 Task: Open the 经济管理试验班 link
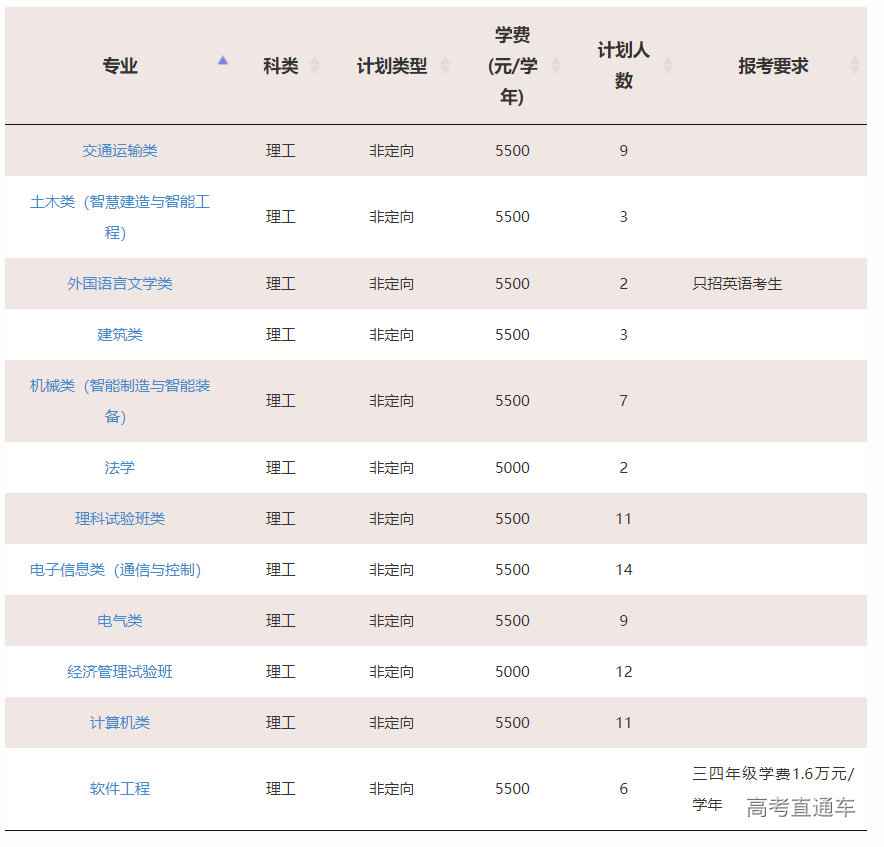pyautogui.click(x=120, y=672)
